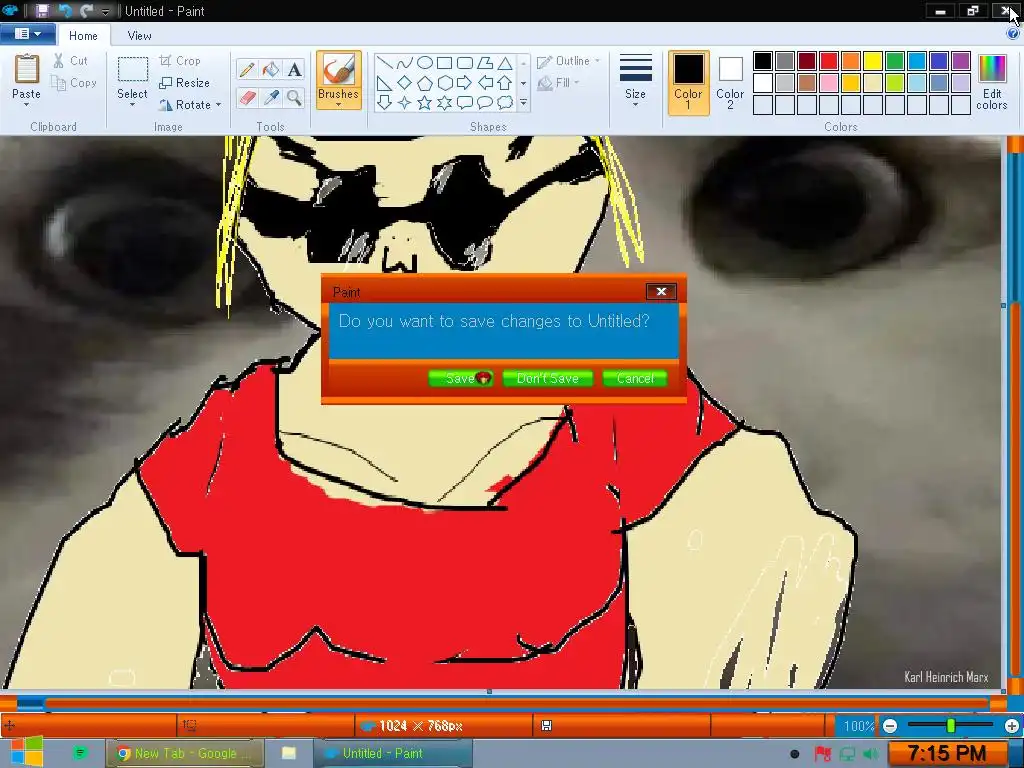This screenshot has height=768, width=1024.
Task: Expand the Paste dropdown arrow
Action: (27, 105)
